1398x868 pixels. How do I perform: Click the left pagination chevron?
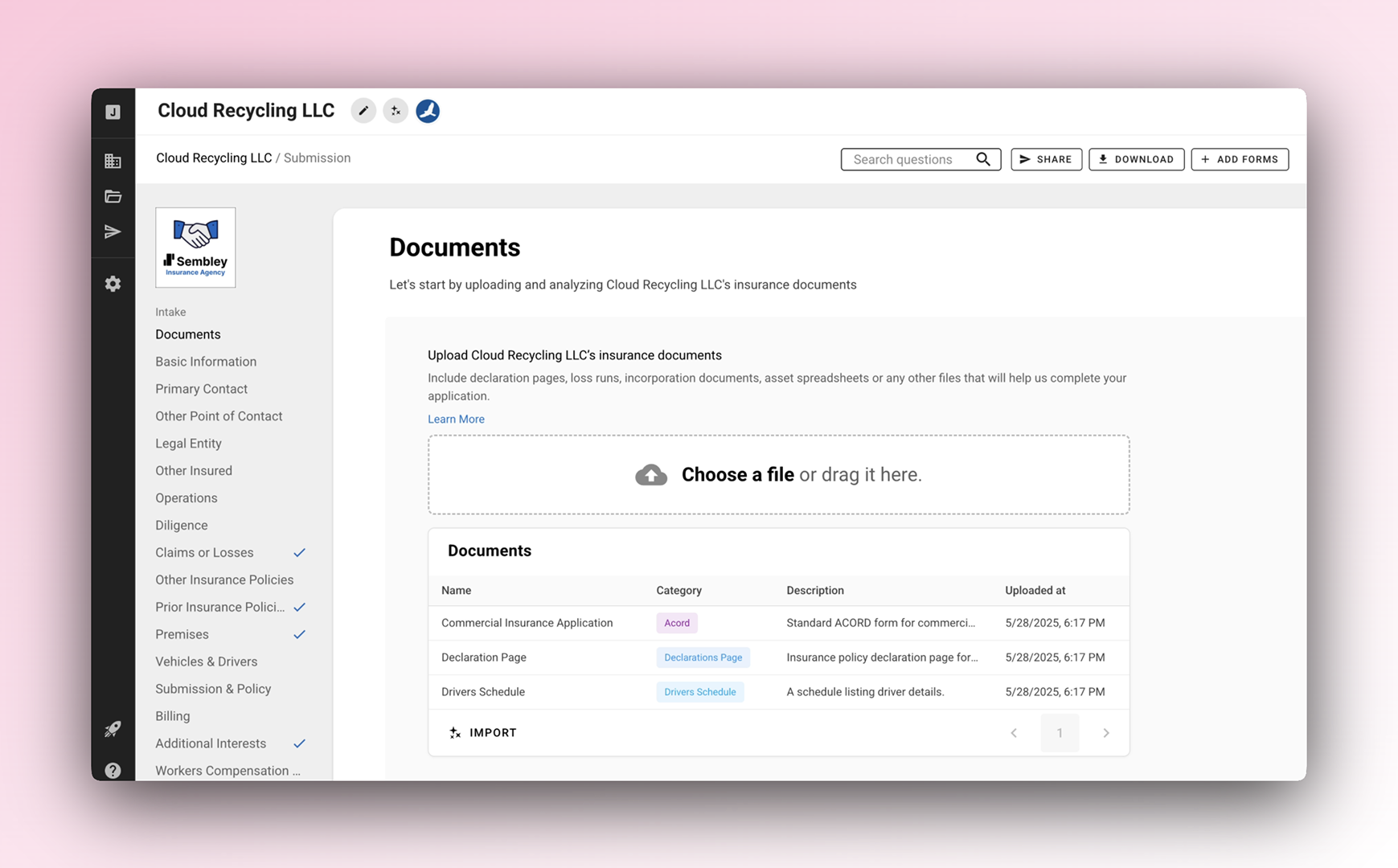[x=1013, y=732]
